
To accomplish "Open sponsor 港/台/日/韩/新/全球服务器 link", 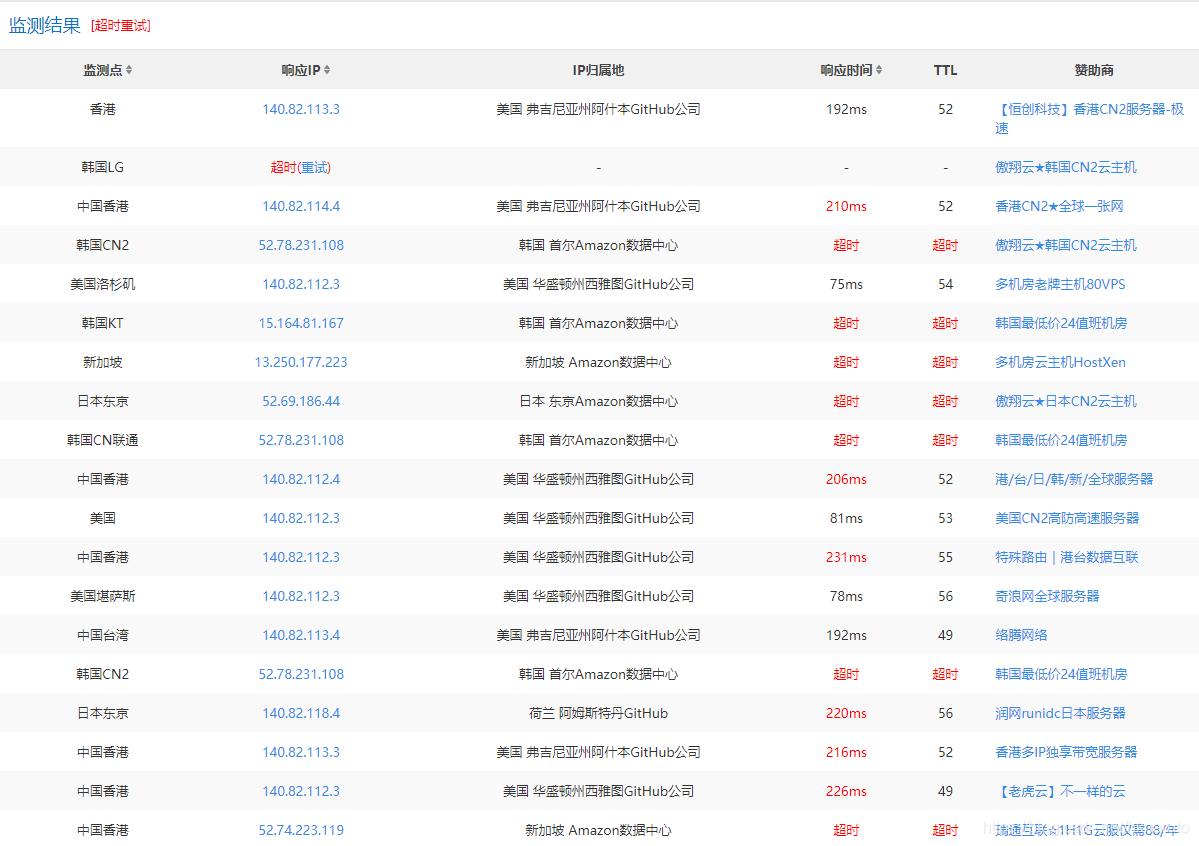I will click(x=1074, y=479).
